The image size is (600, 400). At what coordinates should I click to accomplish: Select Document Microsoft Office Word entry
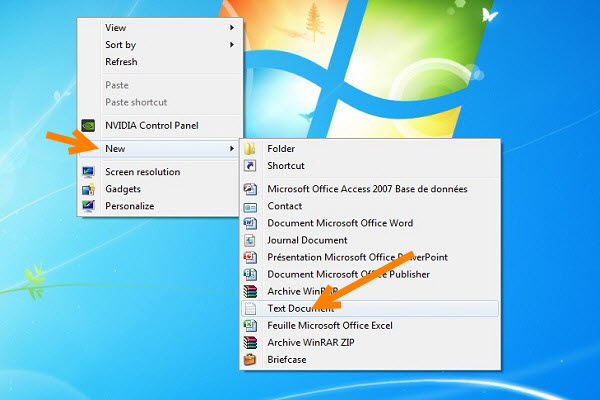click(340, 223)
